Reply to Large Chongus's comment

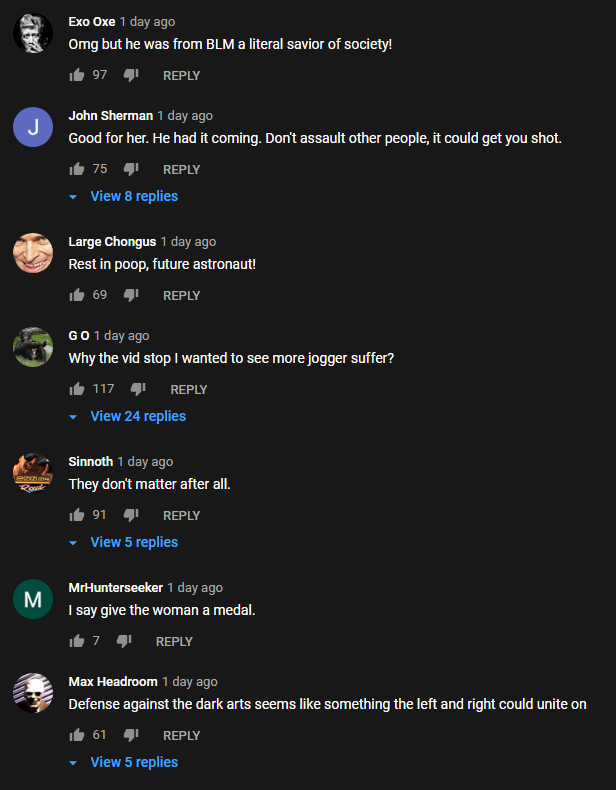point(181,295)
